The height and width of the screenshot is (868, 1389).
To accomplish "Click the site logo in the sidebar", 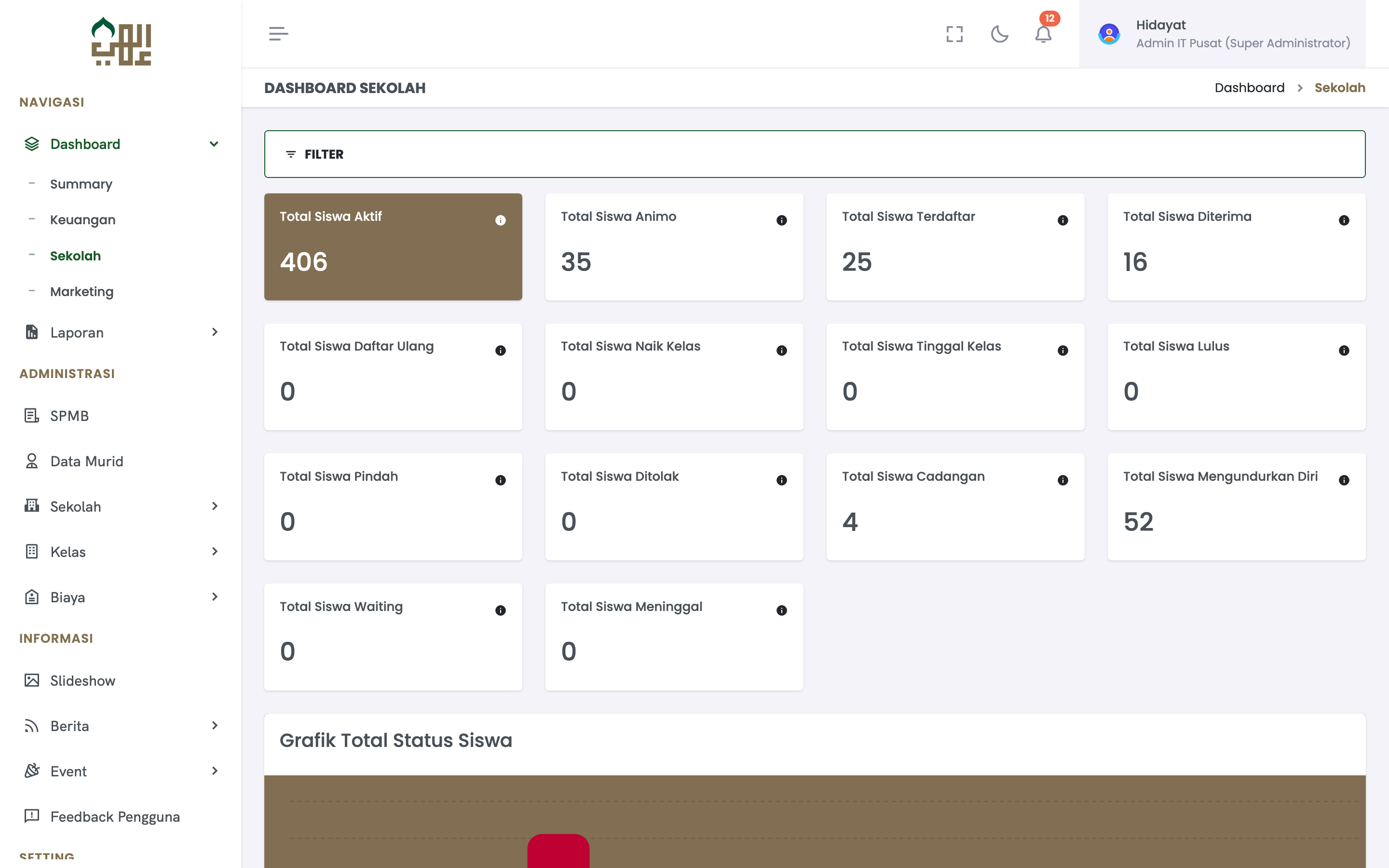I will click(x=121, y=41).
